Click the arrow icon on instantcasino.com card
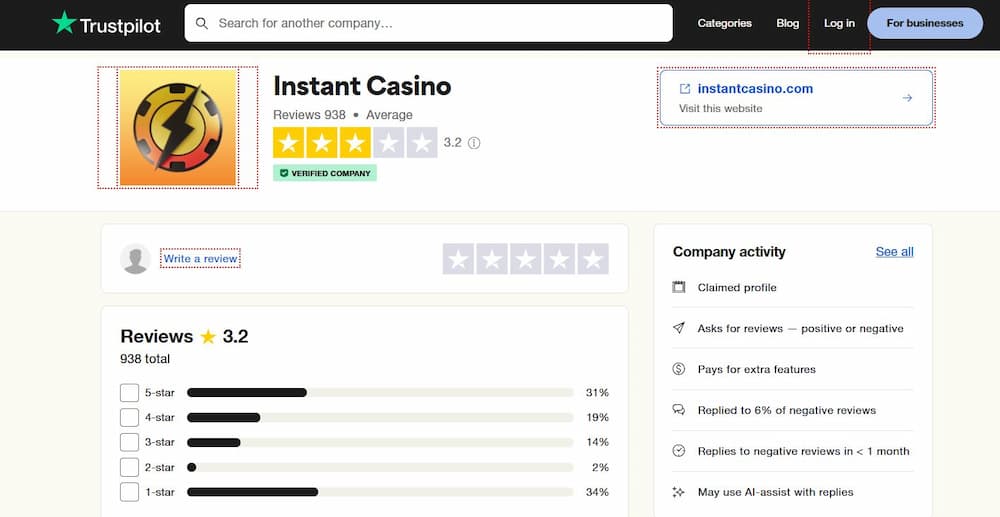Screen dimensions: 1000x517 click(x=907, y=98)
